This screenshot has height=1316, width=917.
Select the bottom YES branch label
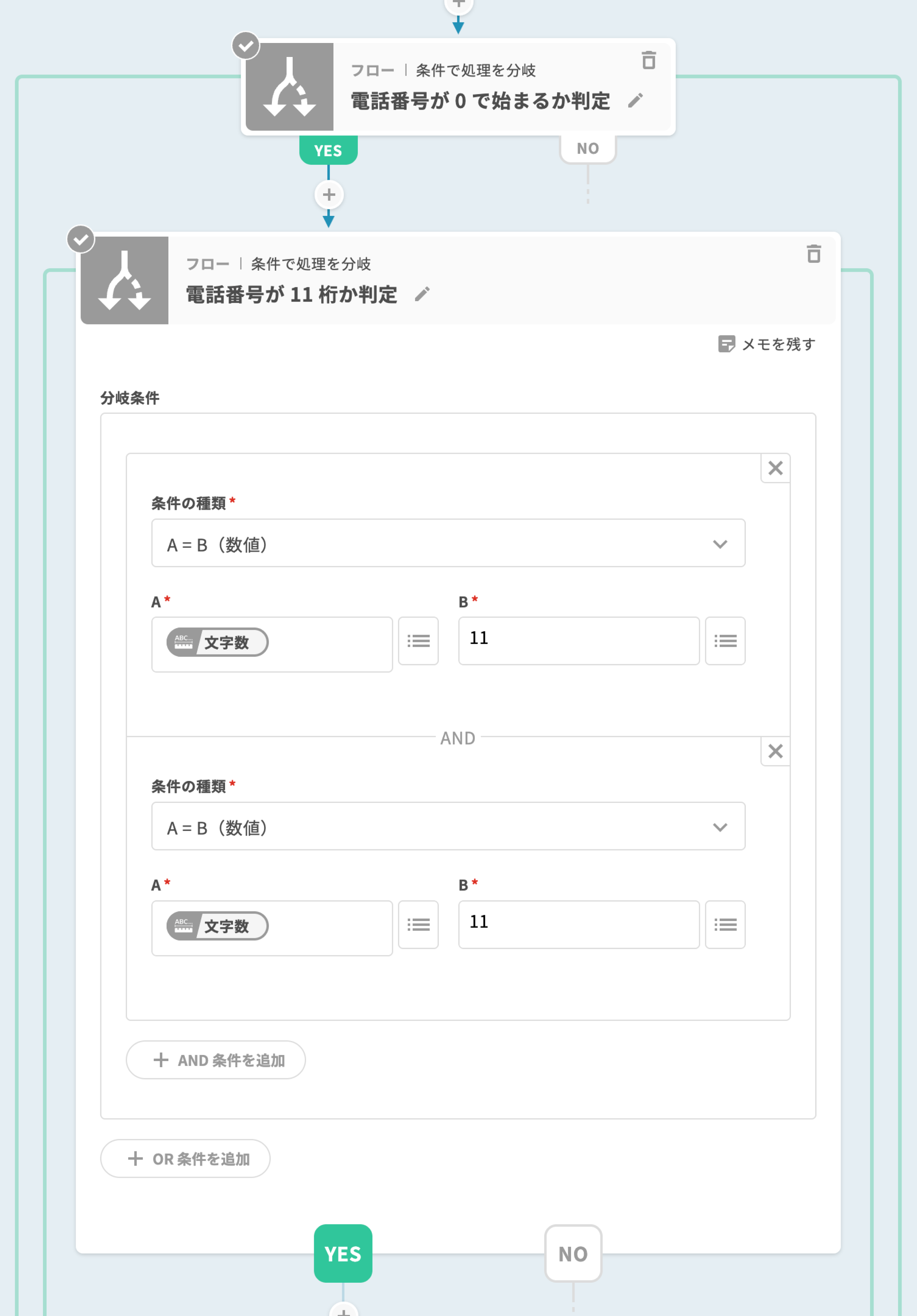click(x=343, y=1254)
